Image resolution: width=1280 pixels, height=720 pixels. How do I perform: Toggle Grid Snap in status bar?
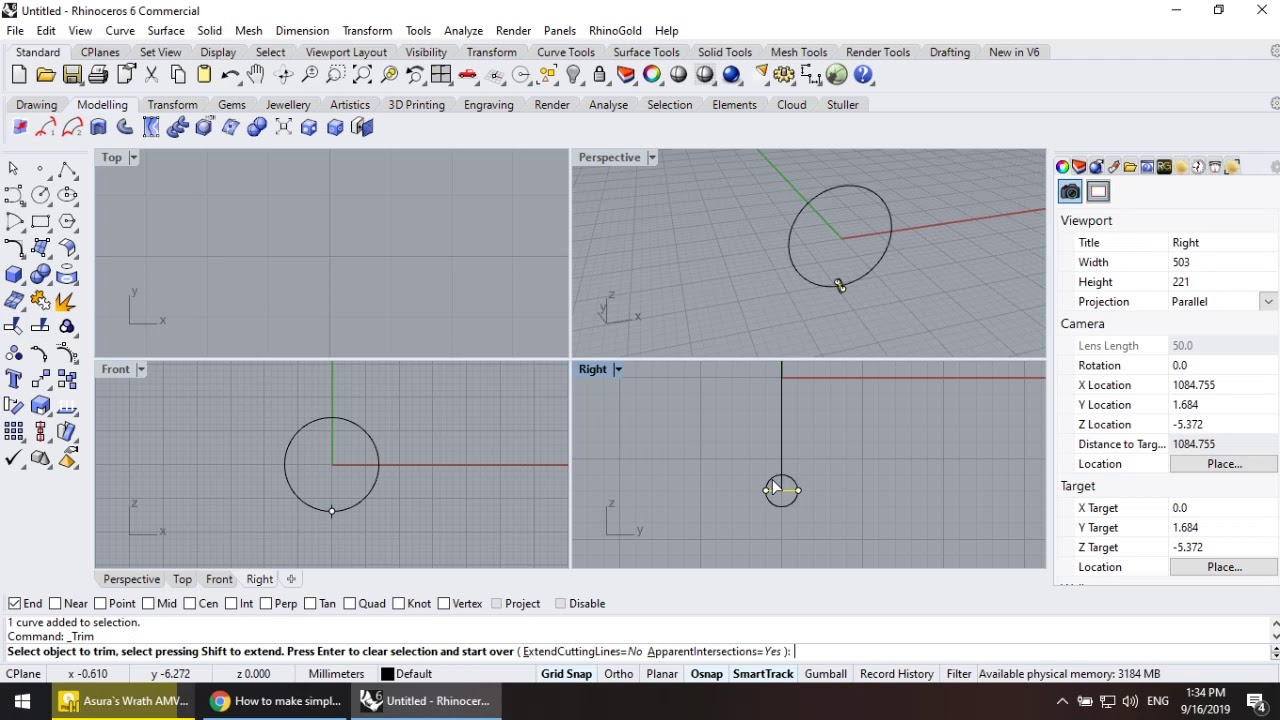(566, 674)
